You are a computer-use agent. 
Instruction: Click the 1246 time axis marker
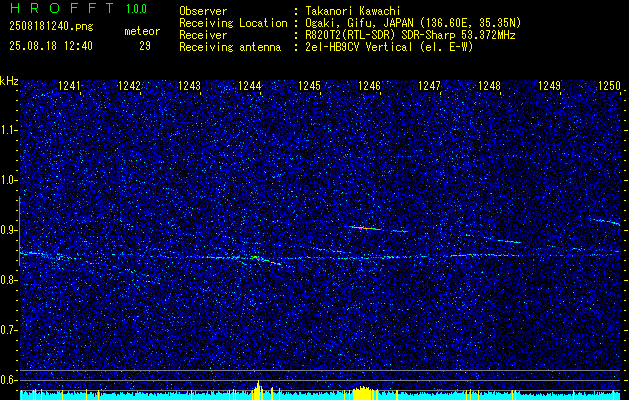click(369, 86)
